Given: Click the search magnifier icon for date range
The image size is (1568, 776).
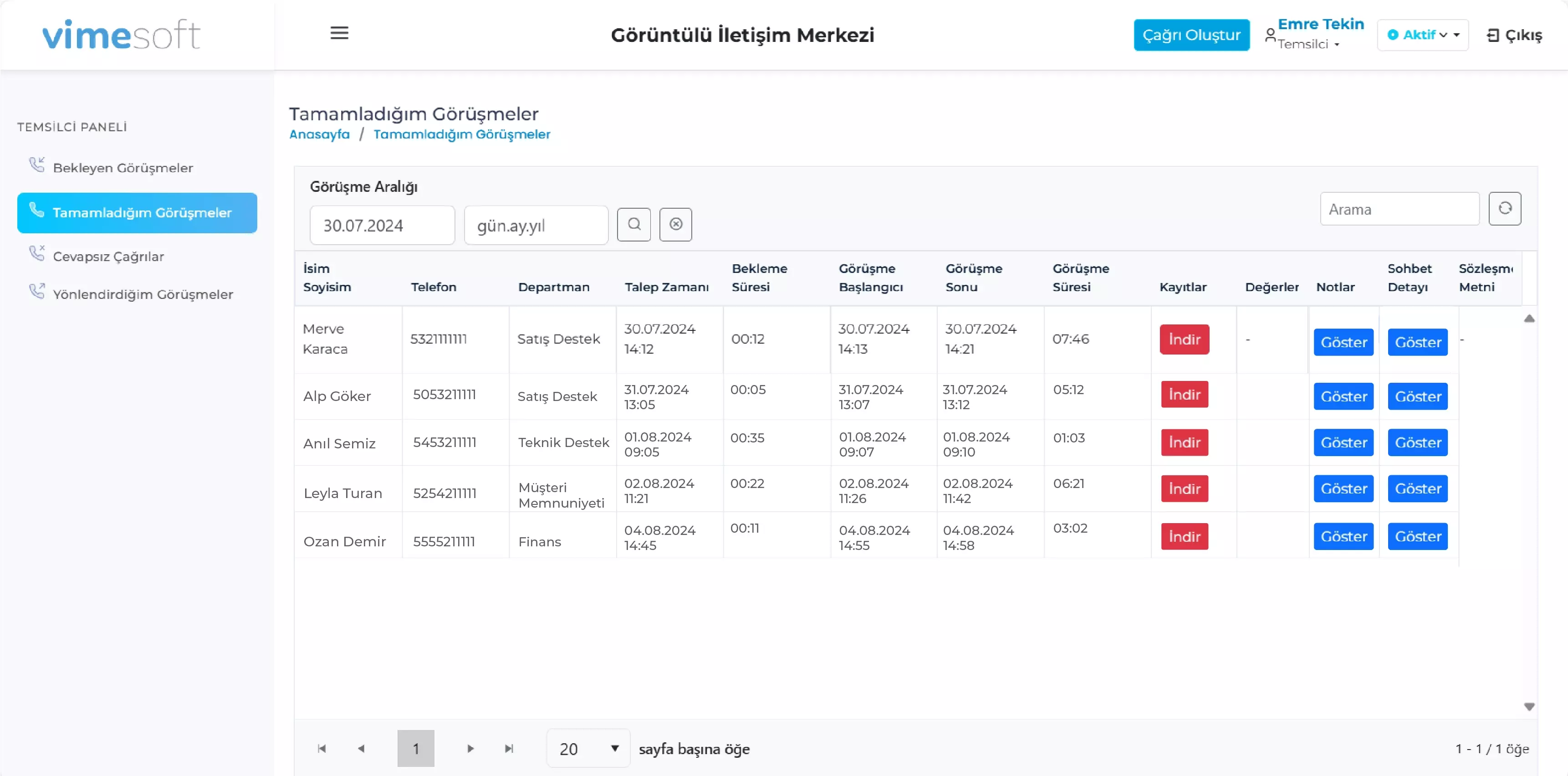Looking at the screenshot, I should coord(633,224).
